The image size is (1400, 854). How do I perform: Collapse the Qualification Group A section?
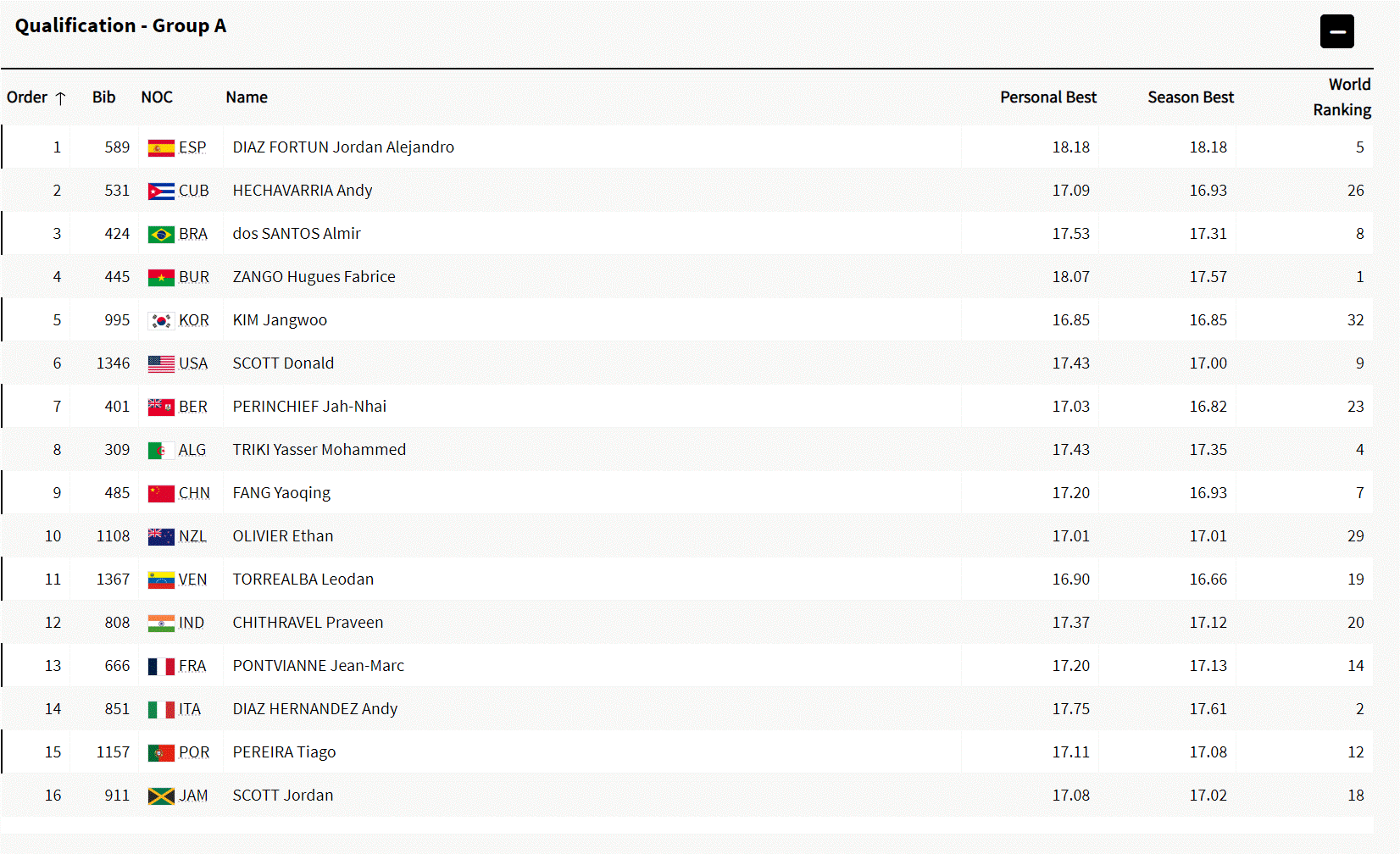point(1336,32)
